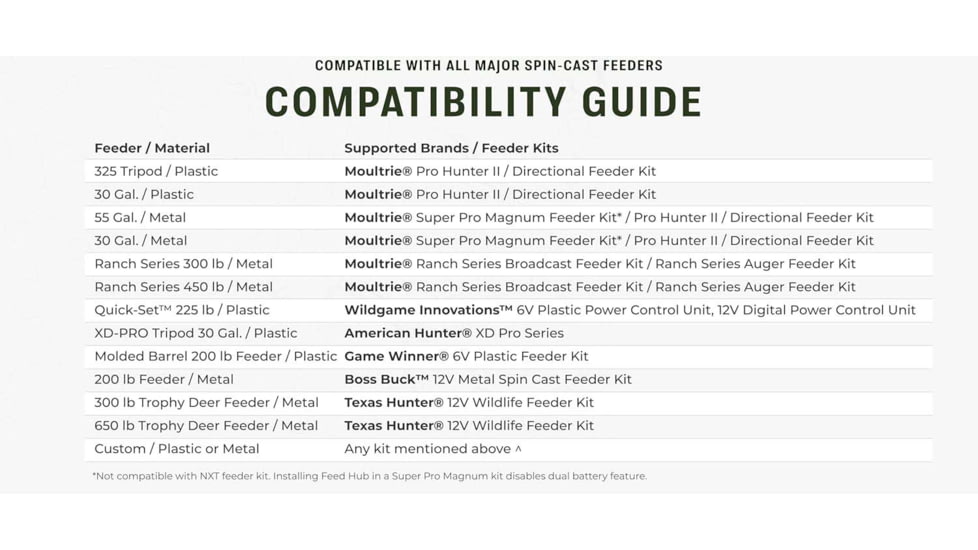This screenshot has height=550, width=978.
Task: Click the Supported Brands / Feeder Kits header
Action: [x=451, y=148]
